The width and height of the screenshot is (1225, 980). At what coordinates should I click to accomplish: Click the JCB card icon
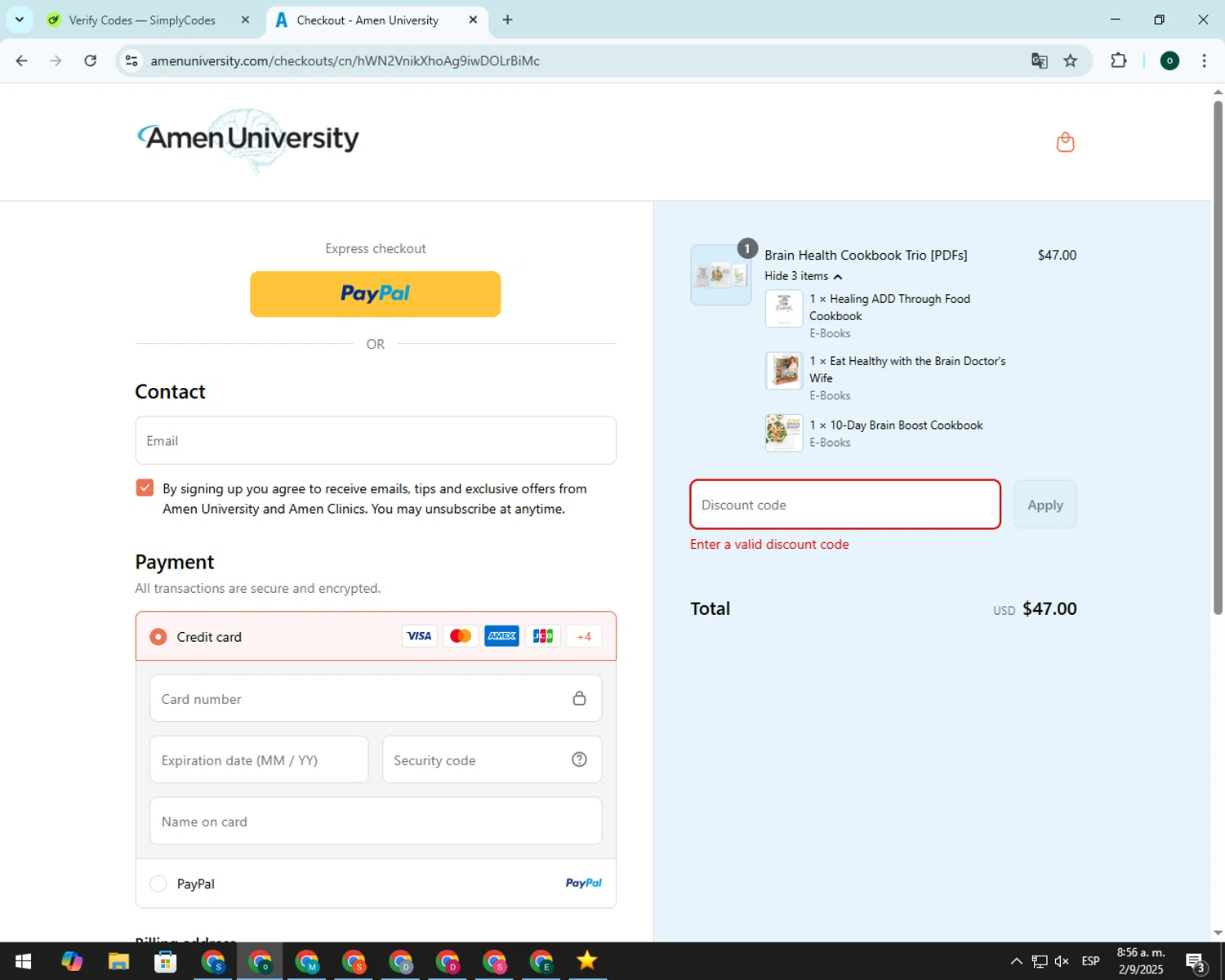pyautogui.click(x=543, y=636)
